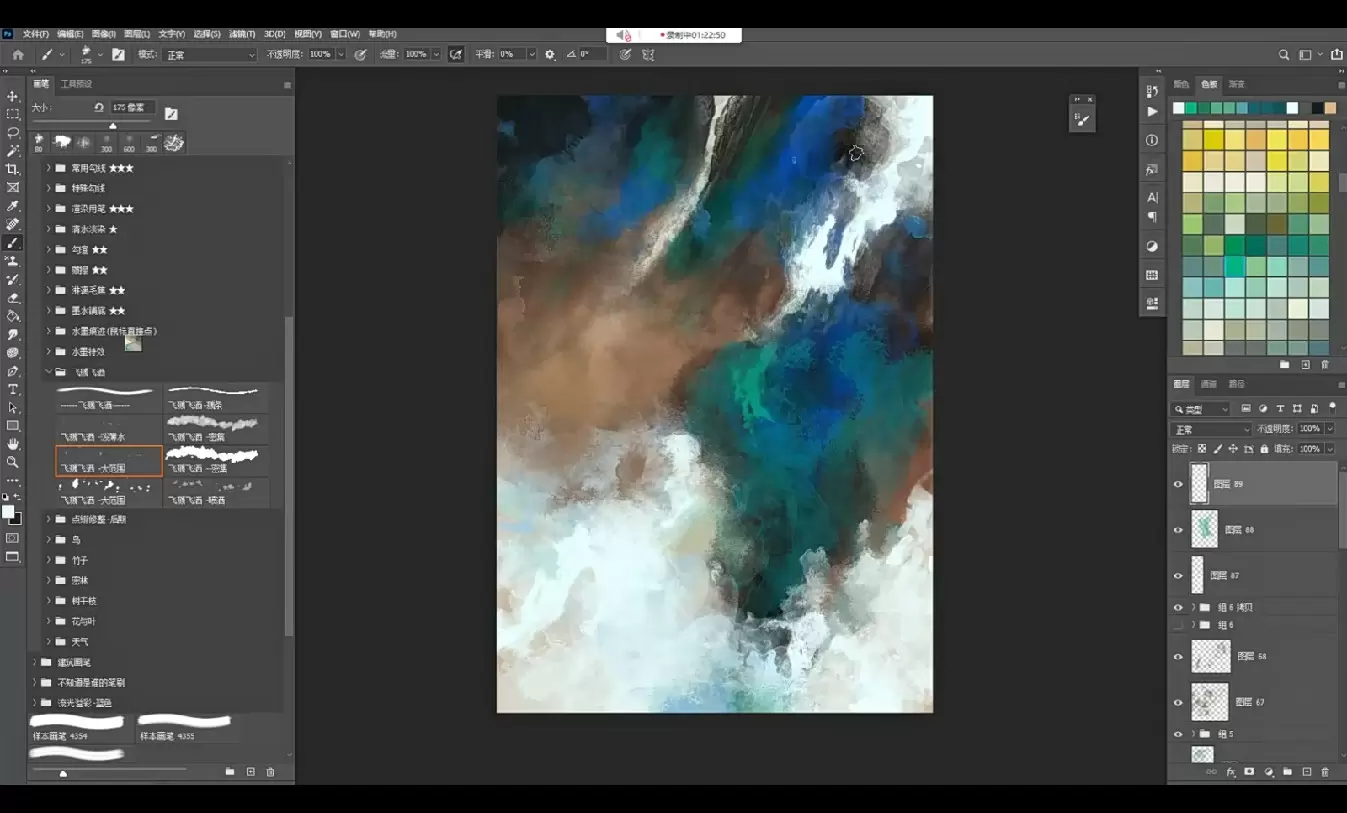Open the Character panel icon
Screen dimensions: 1347x813
click(x=1152, y=196)
